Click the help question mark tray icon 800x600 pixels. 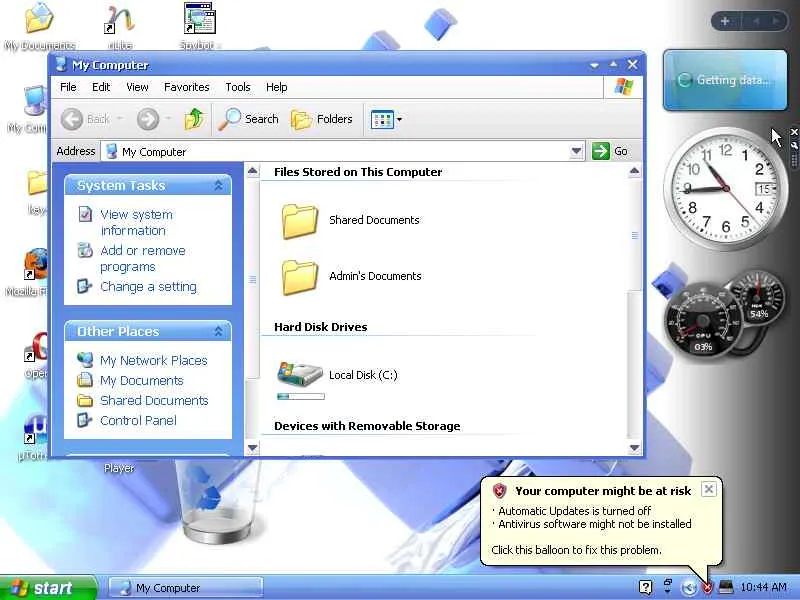coord(645,588)
